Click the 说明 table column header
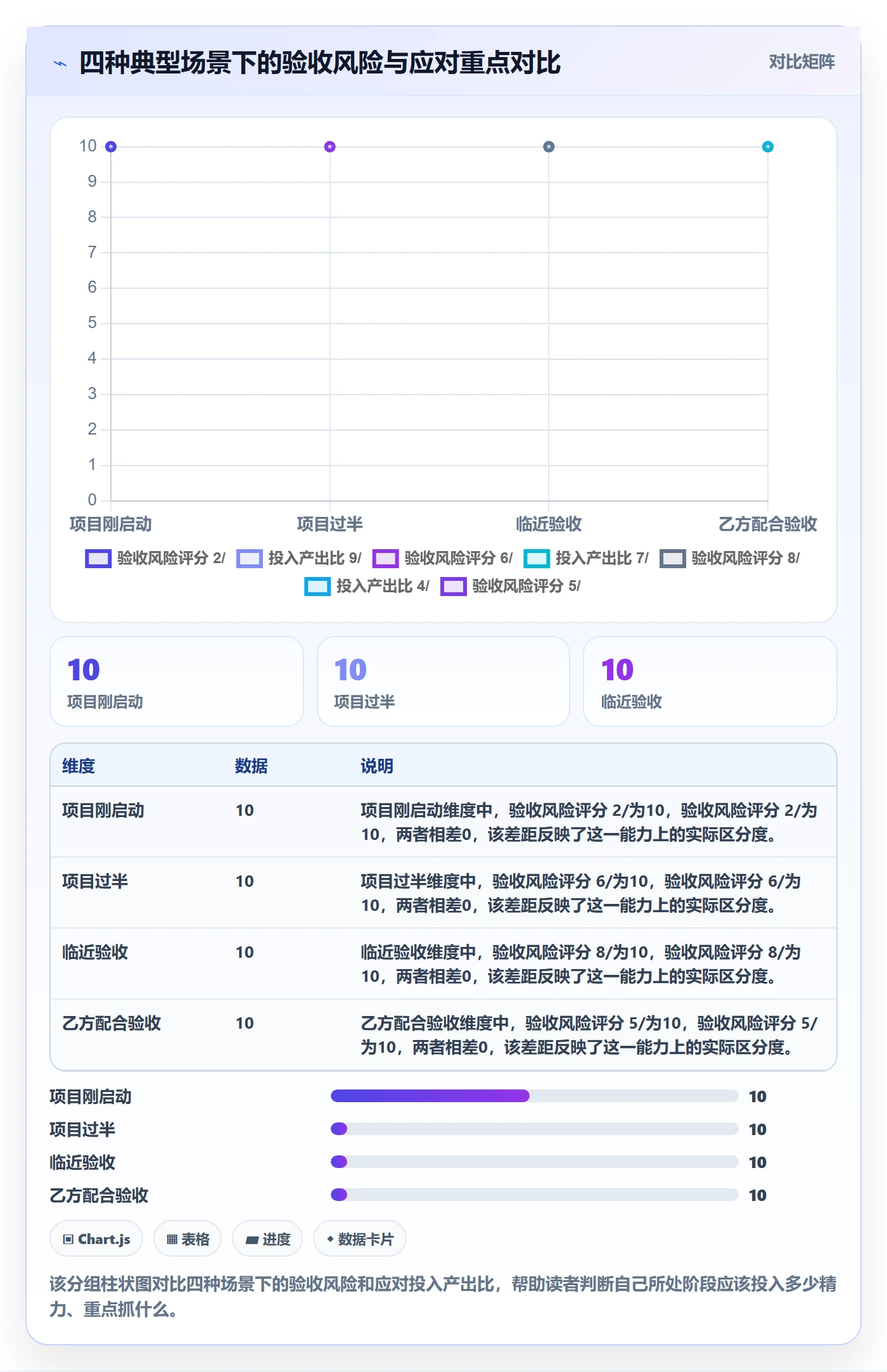This screenshot has height=1372, width=887. coord(377,766)
